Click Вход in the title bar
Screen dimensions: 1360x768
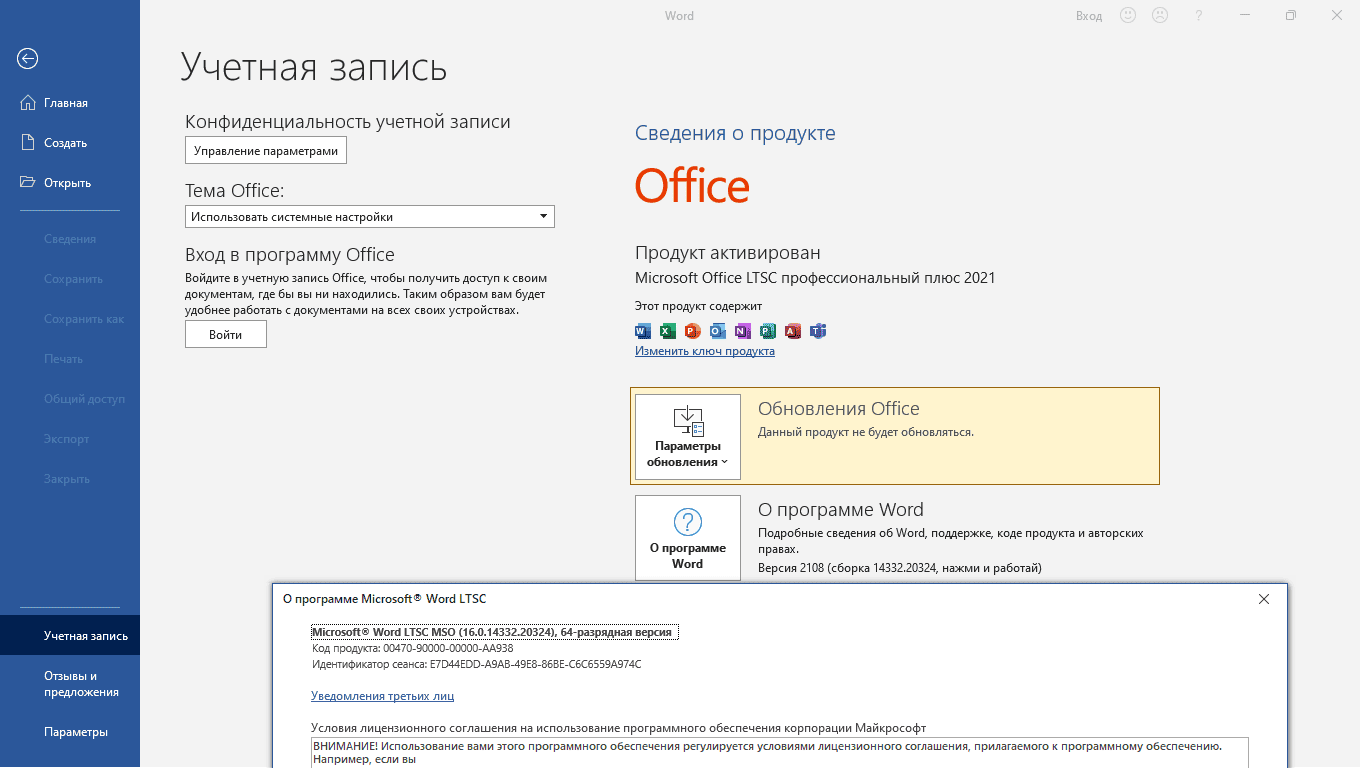coord(1089,16)
